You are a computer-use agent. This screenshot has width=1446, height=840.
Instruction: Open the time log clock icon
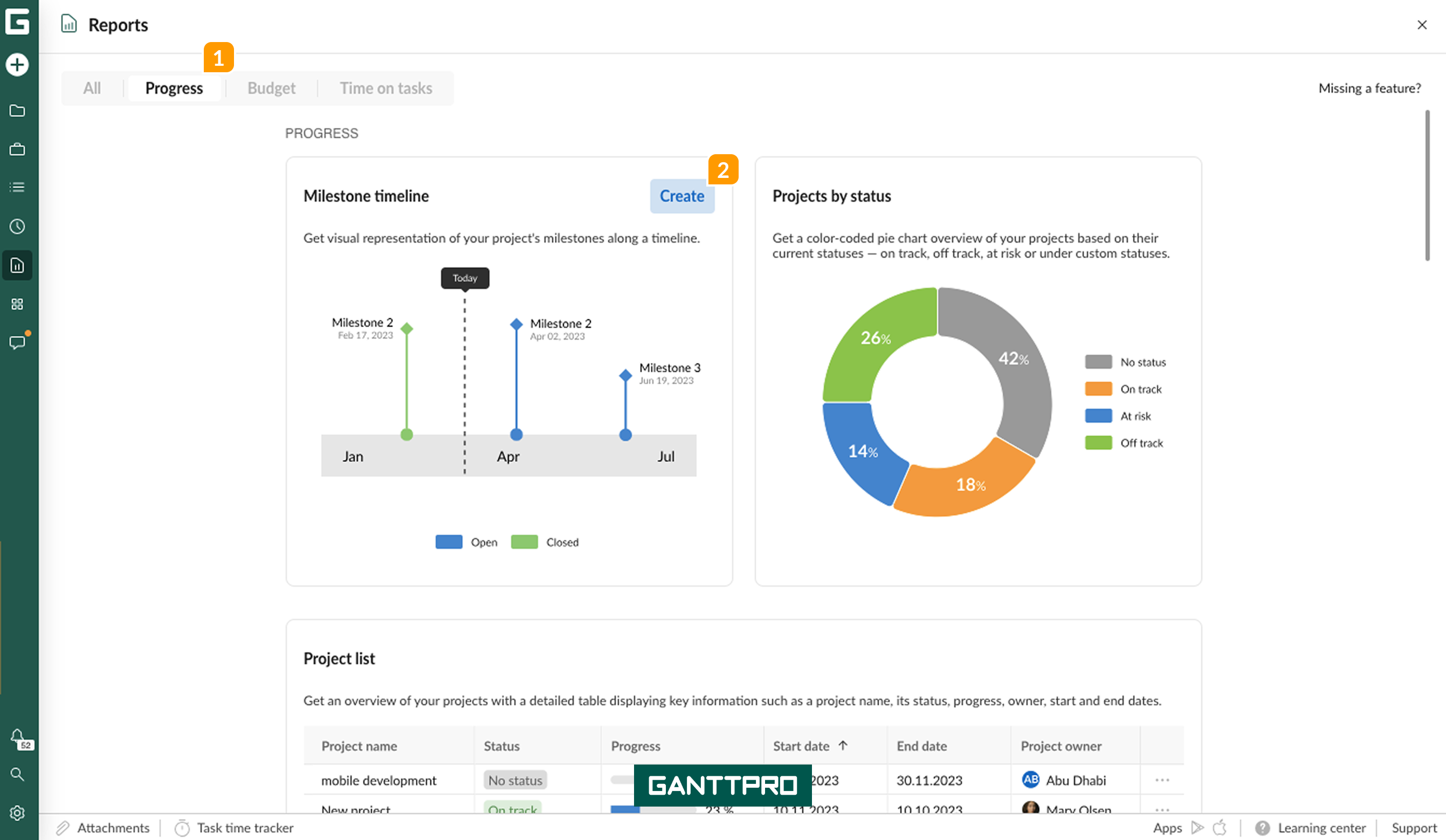[x=17, y=226]
